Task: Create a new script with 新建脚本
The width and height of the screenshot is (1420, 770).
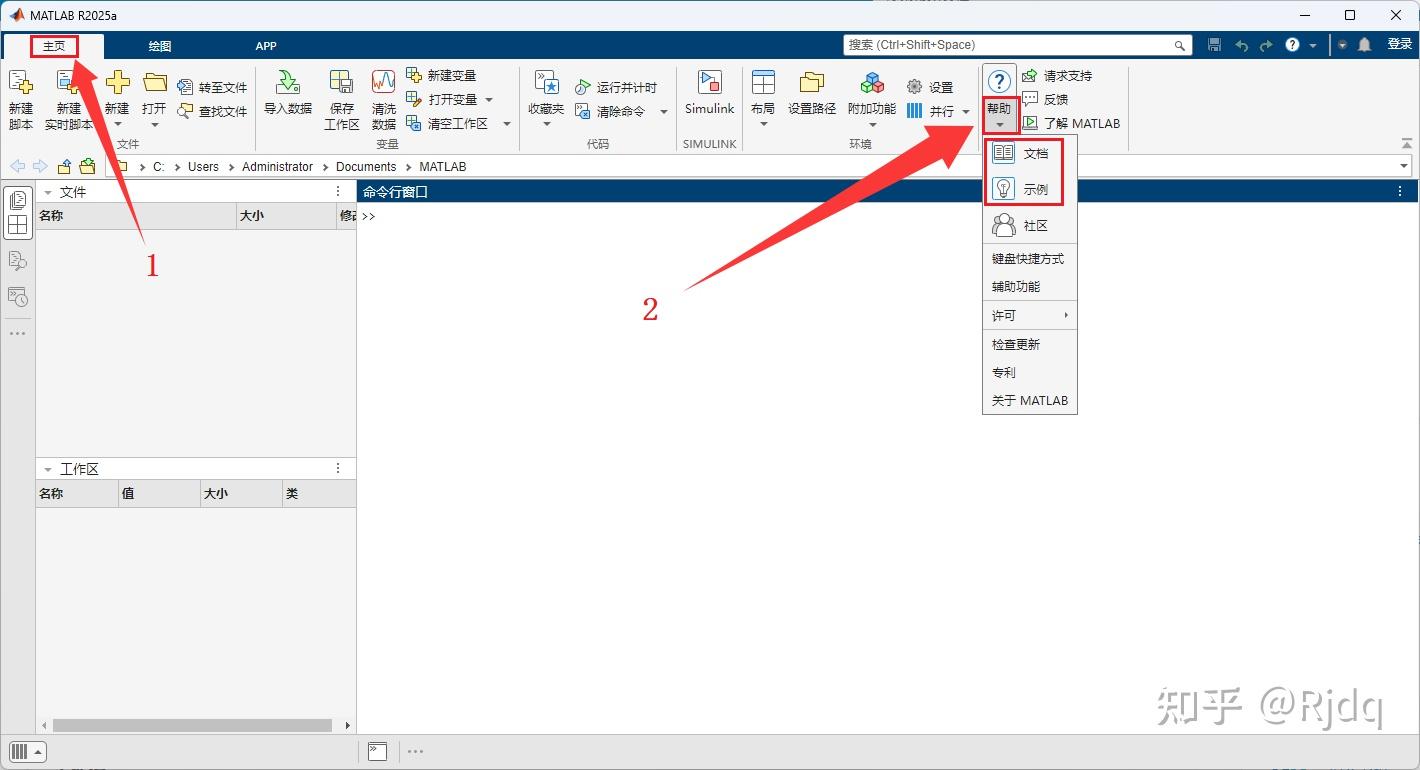Action: pyautogui.click(x=21, y=98)
